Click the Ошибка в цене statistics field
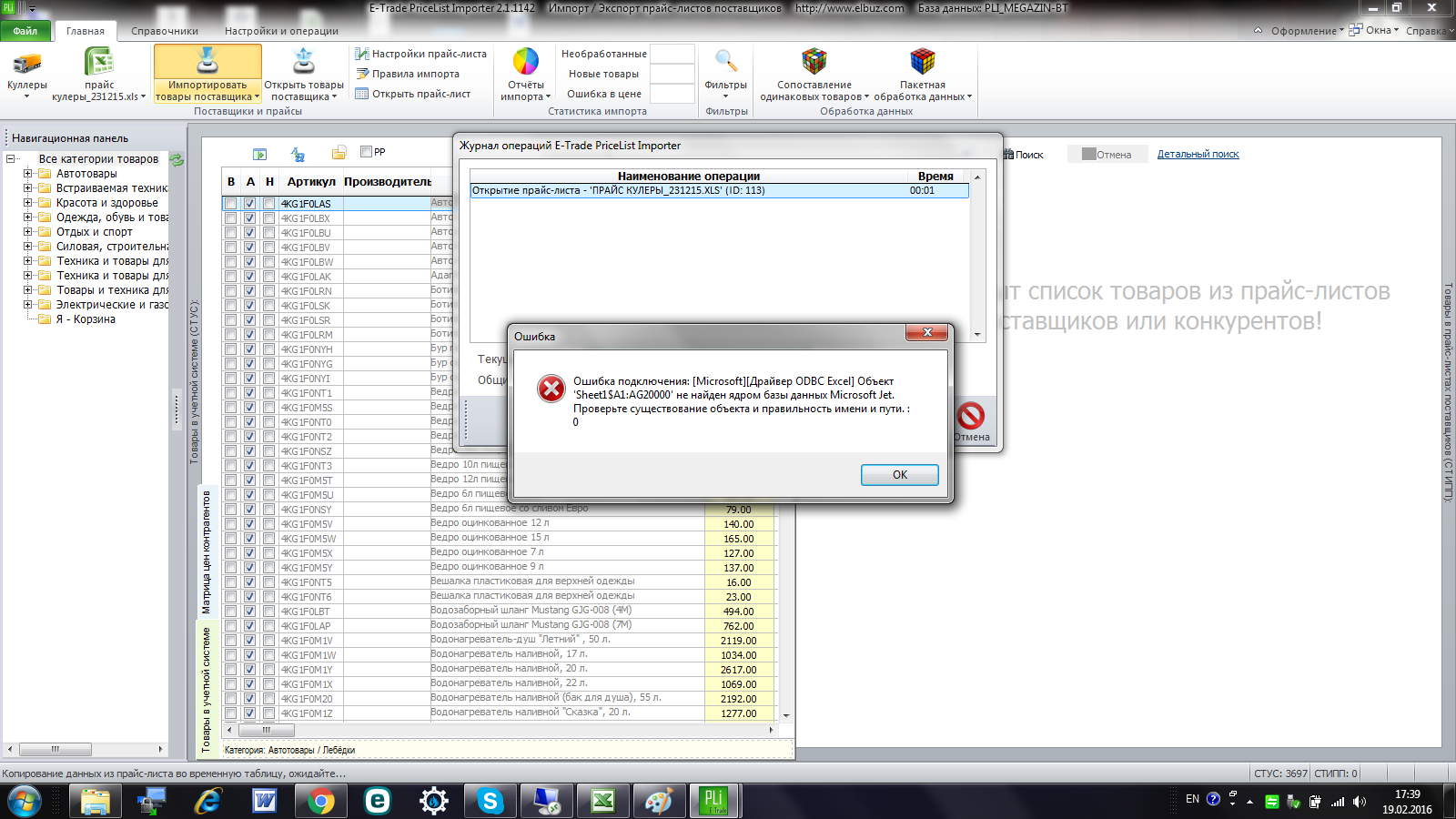 (673, 94)
